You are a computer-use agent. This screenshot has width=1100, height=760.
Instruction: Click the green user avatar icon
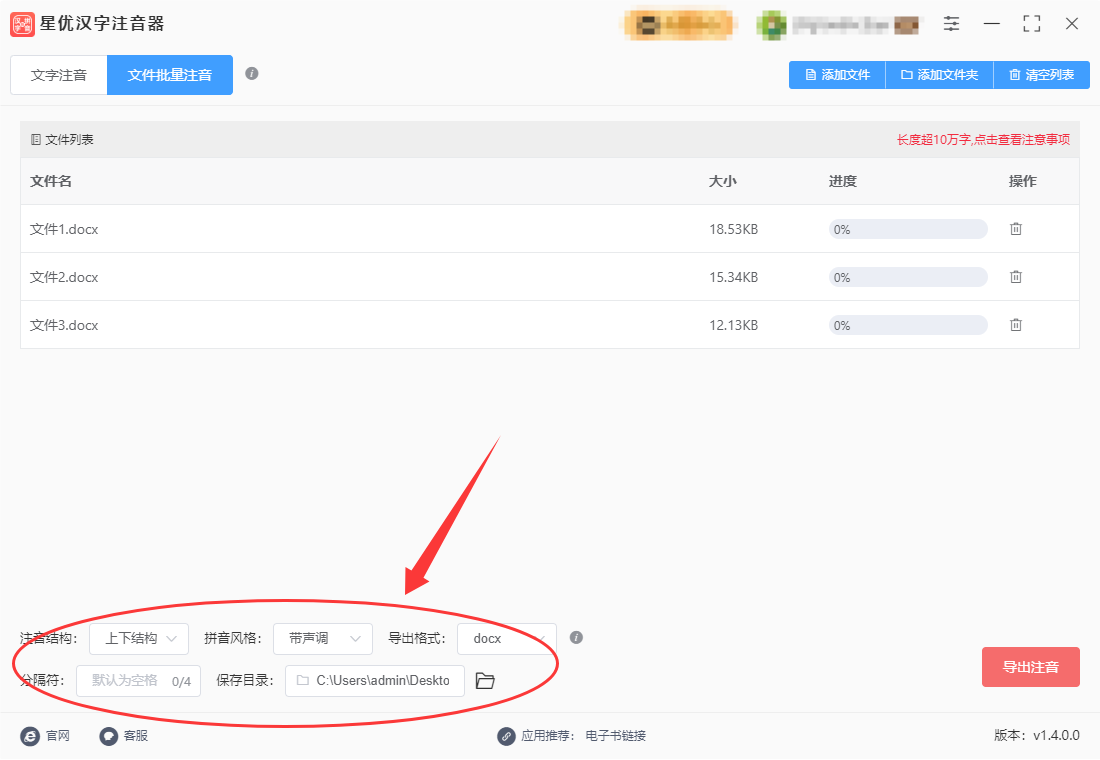click(x=772, y=25)
